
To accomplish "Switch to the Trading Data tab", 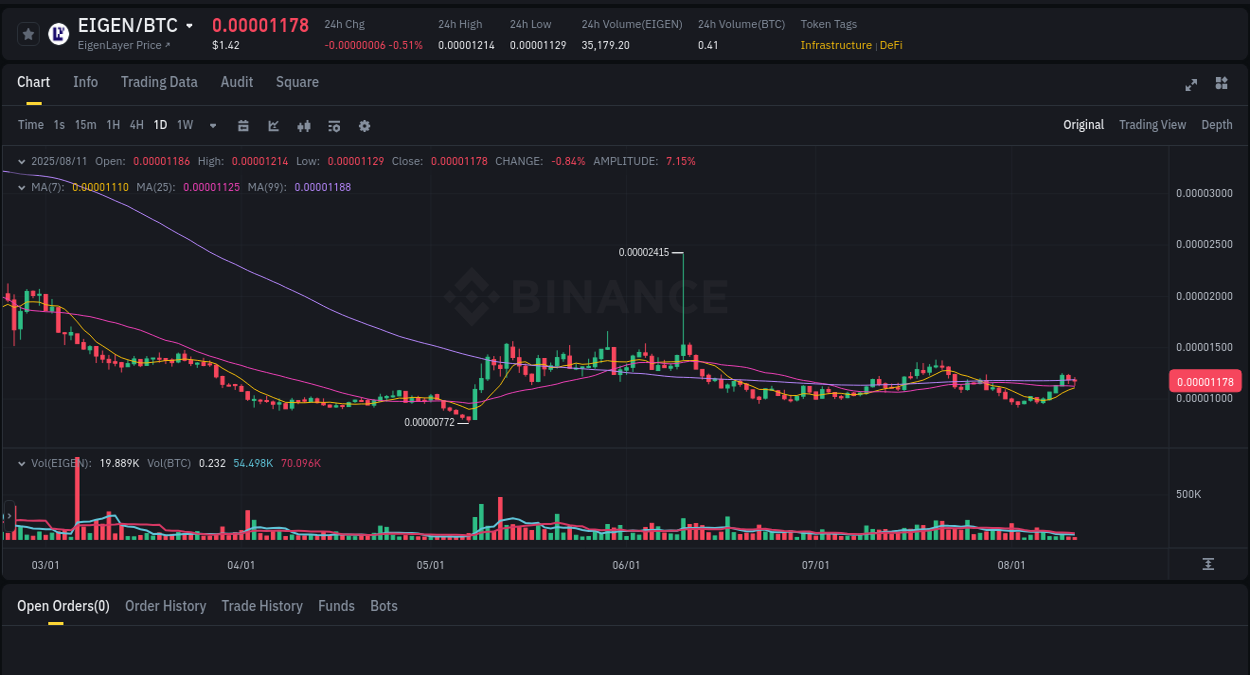I will pyautogui.click(x=159, y=82).
